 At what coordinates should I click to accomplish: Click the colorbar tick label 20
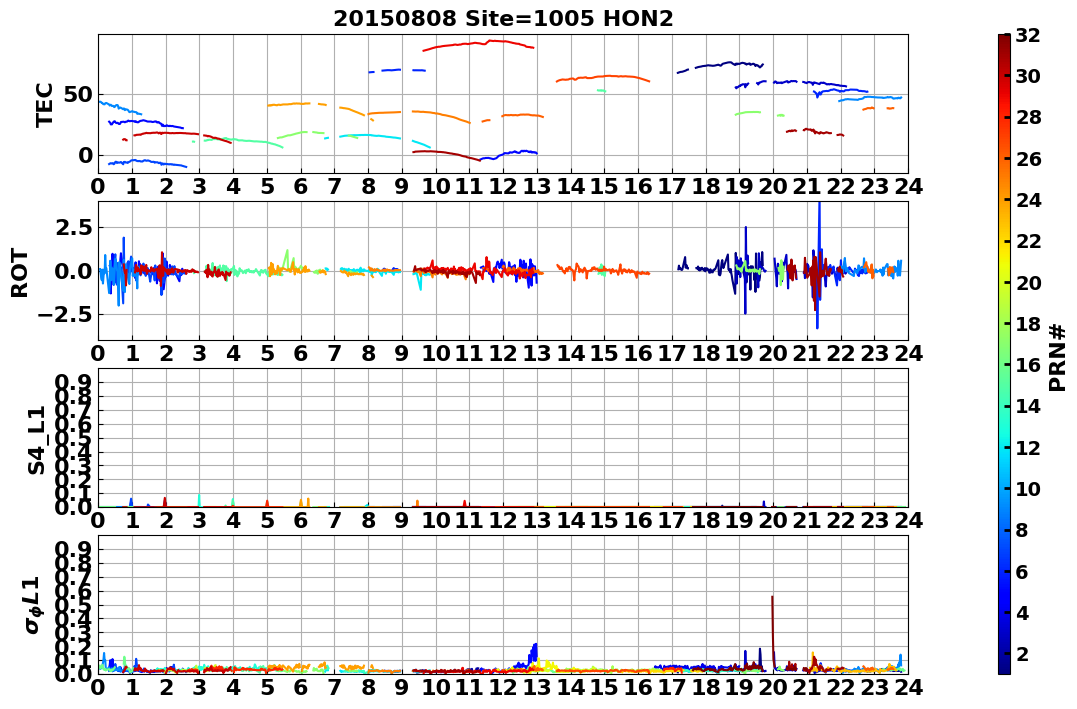(x=1028, y=282)
